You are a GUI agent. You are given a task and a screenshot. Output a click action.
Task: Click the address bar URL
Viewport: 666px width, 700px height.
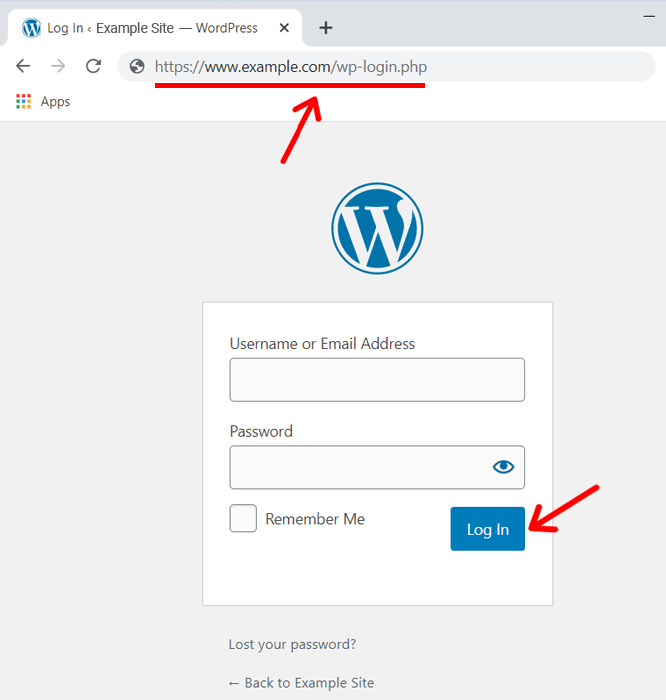(x=291, y=67)
